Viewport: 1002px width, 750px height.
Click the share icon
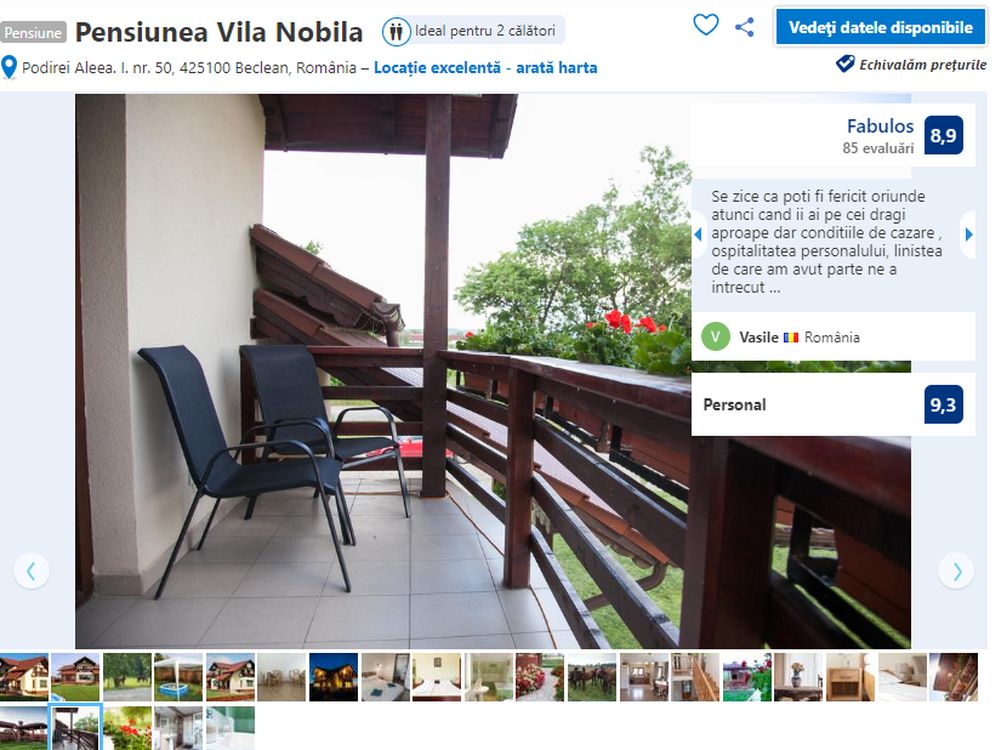744,27
